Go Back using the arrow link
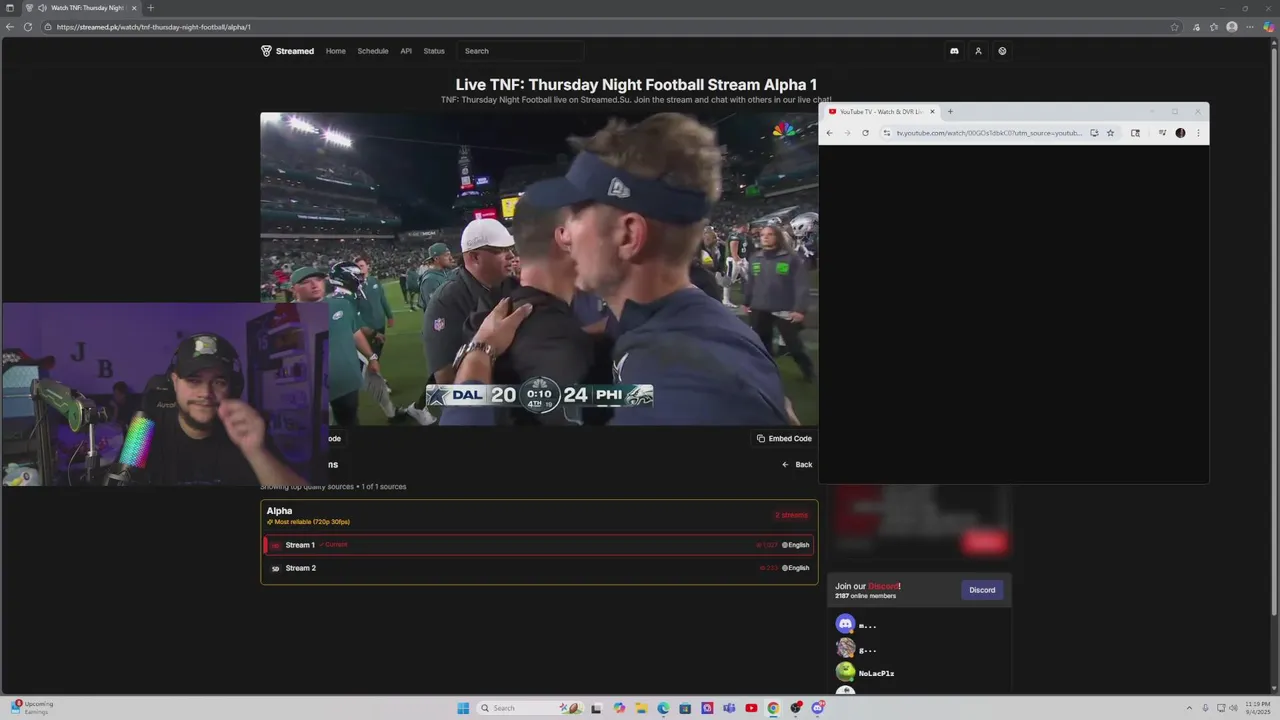This screenshot has width=1280, height=720. point(797,464)
